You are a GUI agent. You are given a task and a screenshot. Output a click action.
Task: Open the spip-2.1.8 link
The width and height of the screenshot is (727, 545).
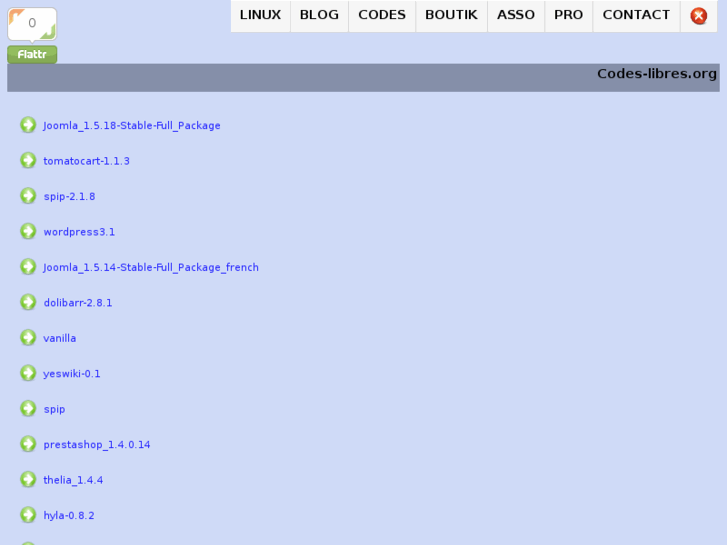click(x=70, y=197)
